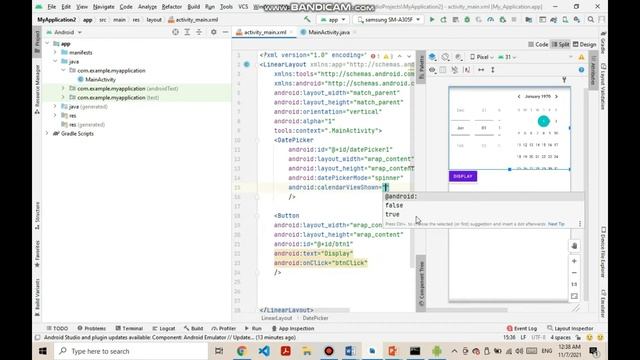Open the Refactor menu
The width and height of the screenshot is (640, 360).
click(x=171, y=7)
